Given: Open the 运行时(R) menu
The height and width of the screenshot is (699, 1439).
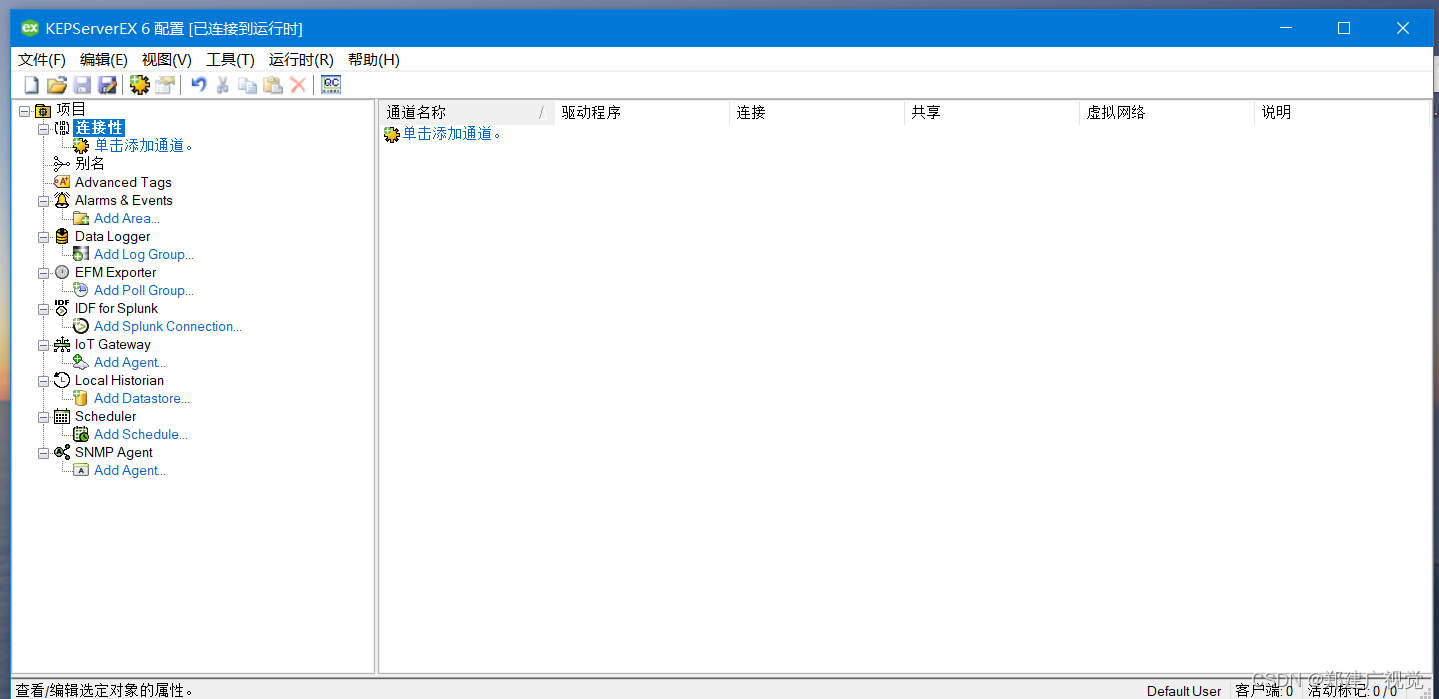Looking at the screenshot, I should [x=301, y=60].
